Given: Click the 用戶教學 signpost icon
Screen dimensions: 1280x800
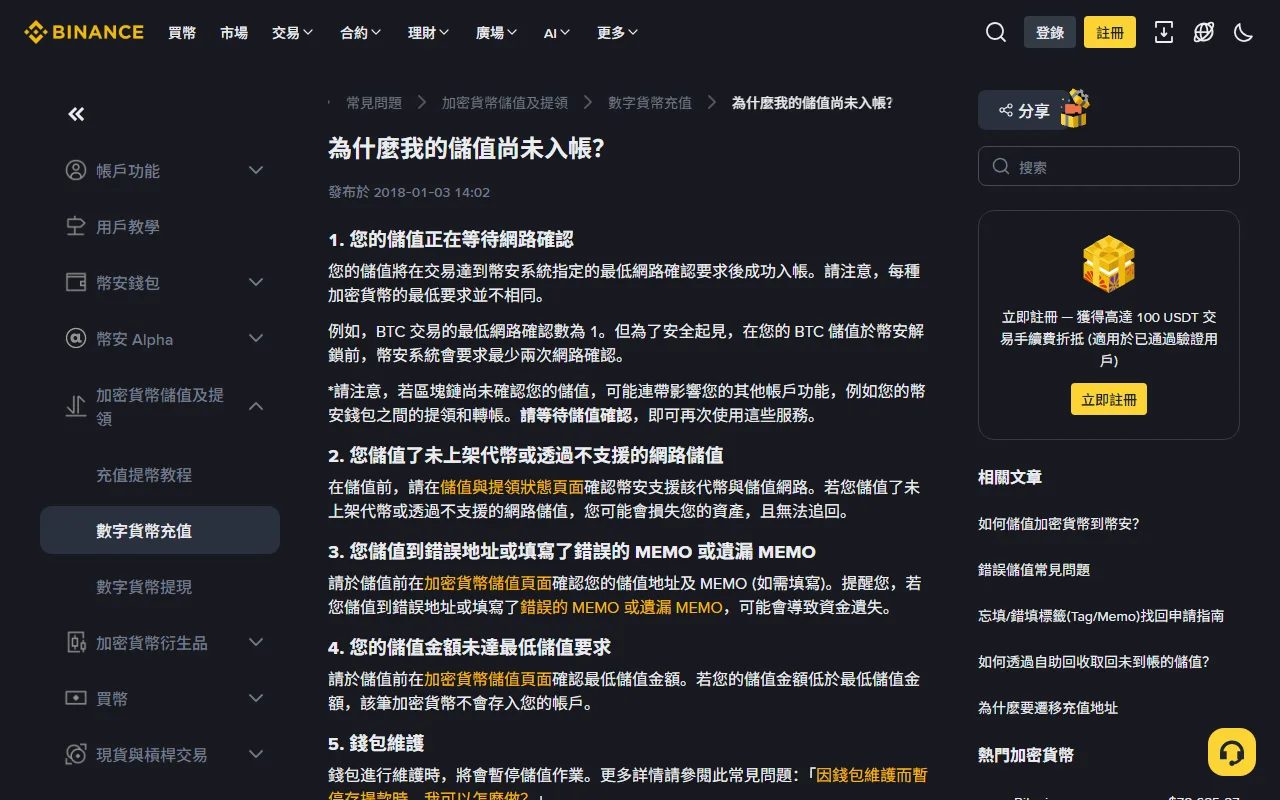Looking at the screenshot, I should pos(76,226).
